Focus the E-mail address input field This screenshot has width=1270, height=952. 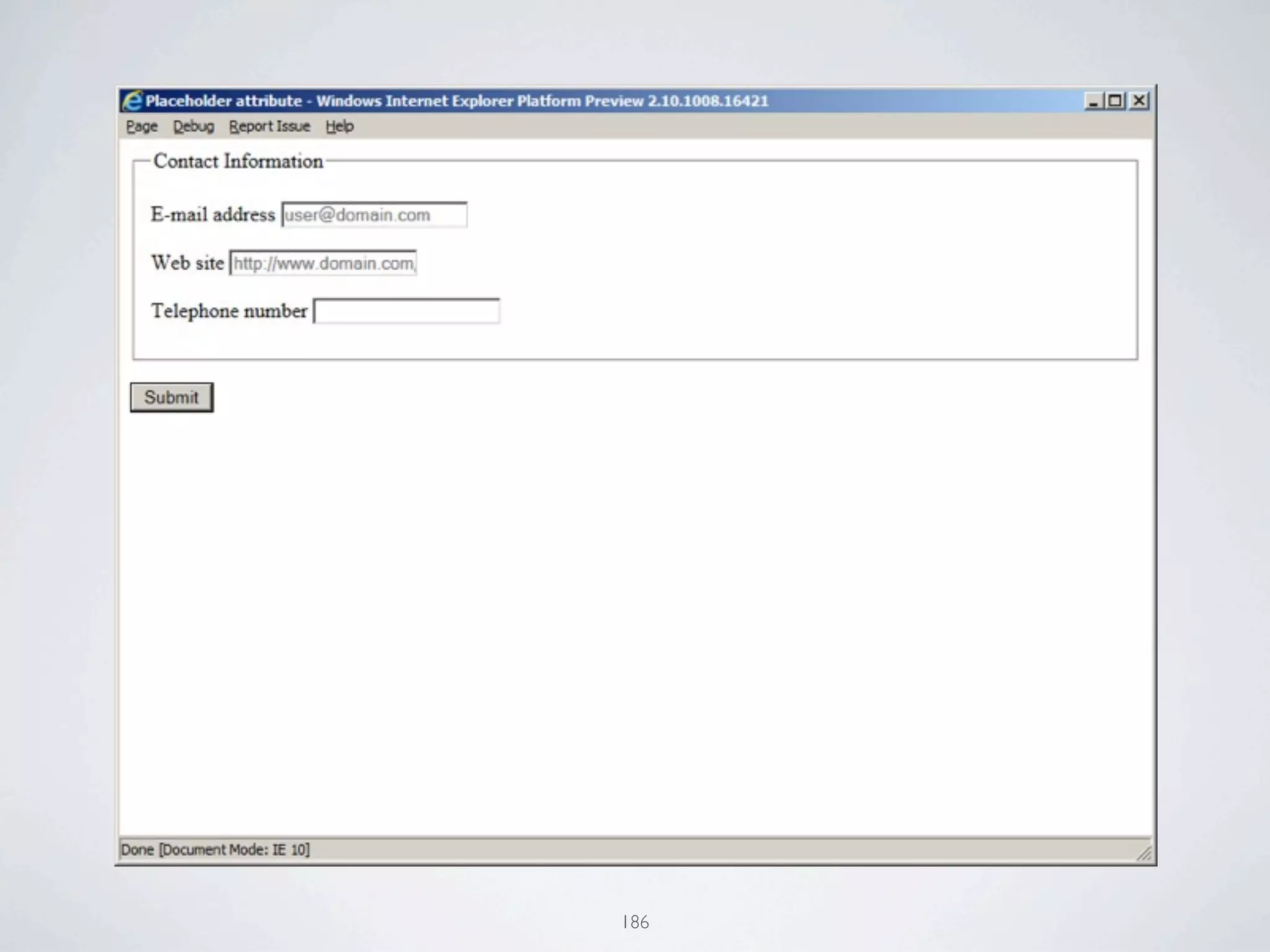(x=374, y=215)
